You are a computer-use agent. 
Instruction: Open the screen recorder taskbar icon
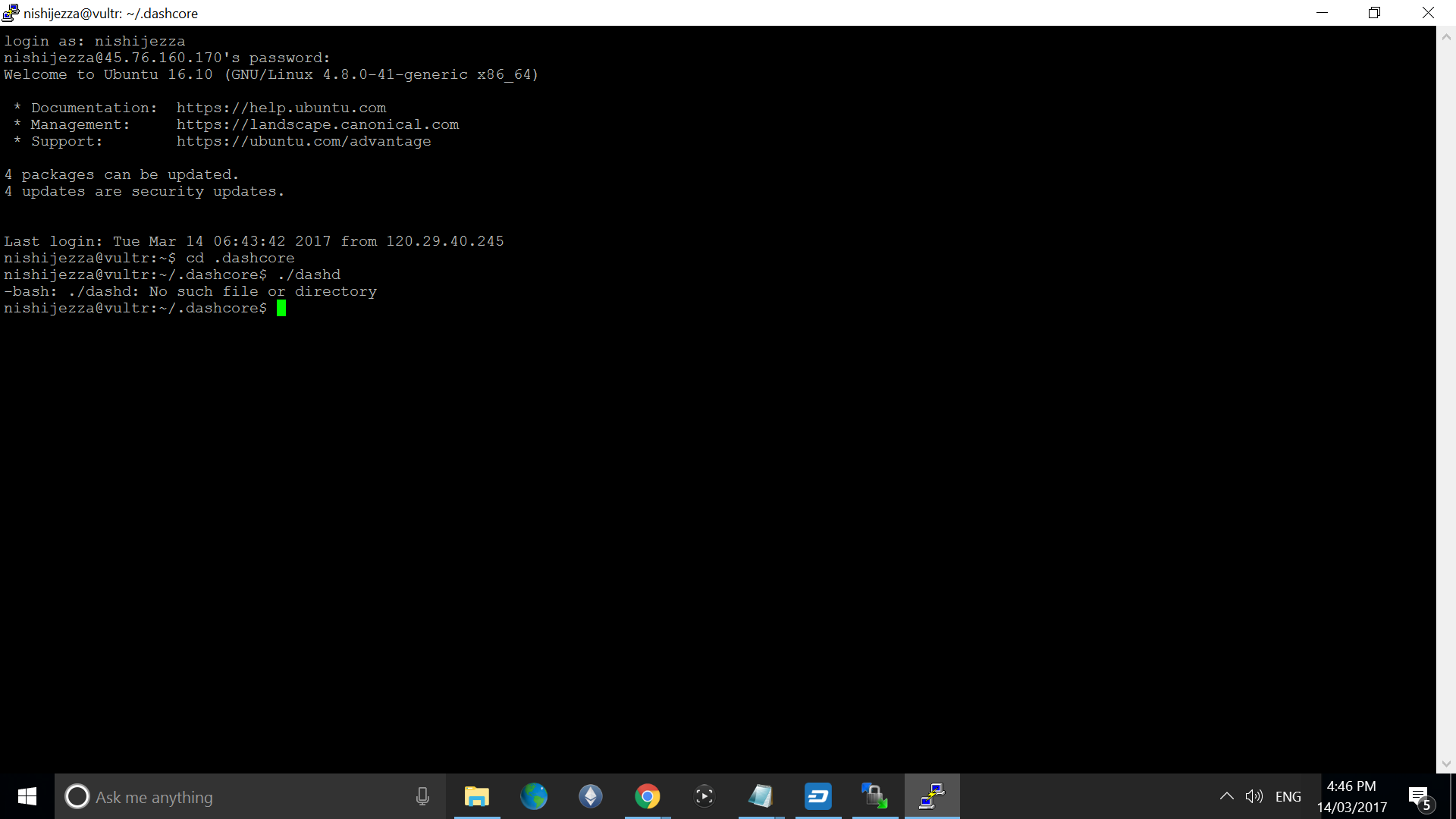coord(704,796)
